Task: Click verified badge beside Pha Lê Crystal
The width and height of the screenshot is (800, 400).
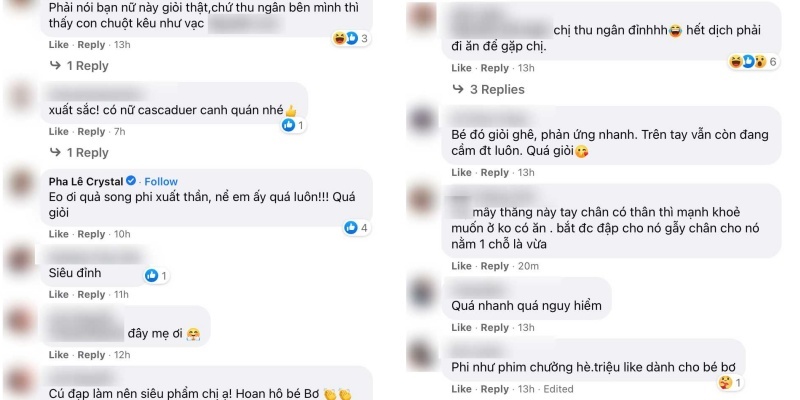Action: 131,181
